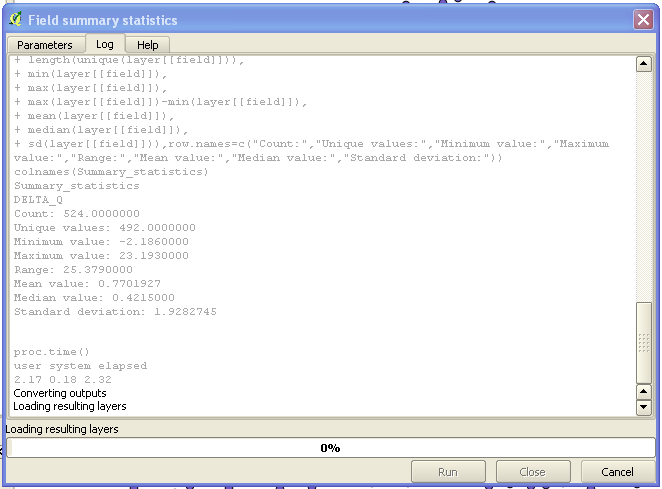The height and width of the screenshot is (489, 662).
Task: Click the 'Field summary statistics' title text
Action: coord(102,20)
